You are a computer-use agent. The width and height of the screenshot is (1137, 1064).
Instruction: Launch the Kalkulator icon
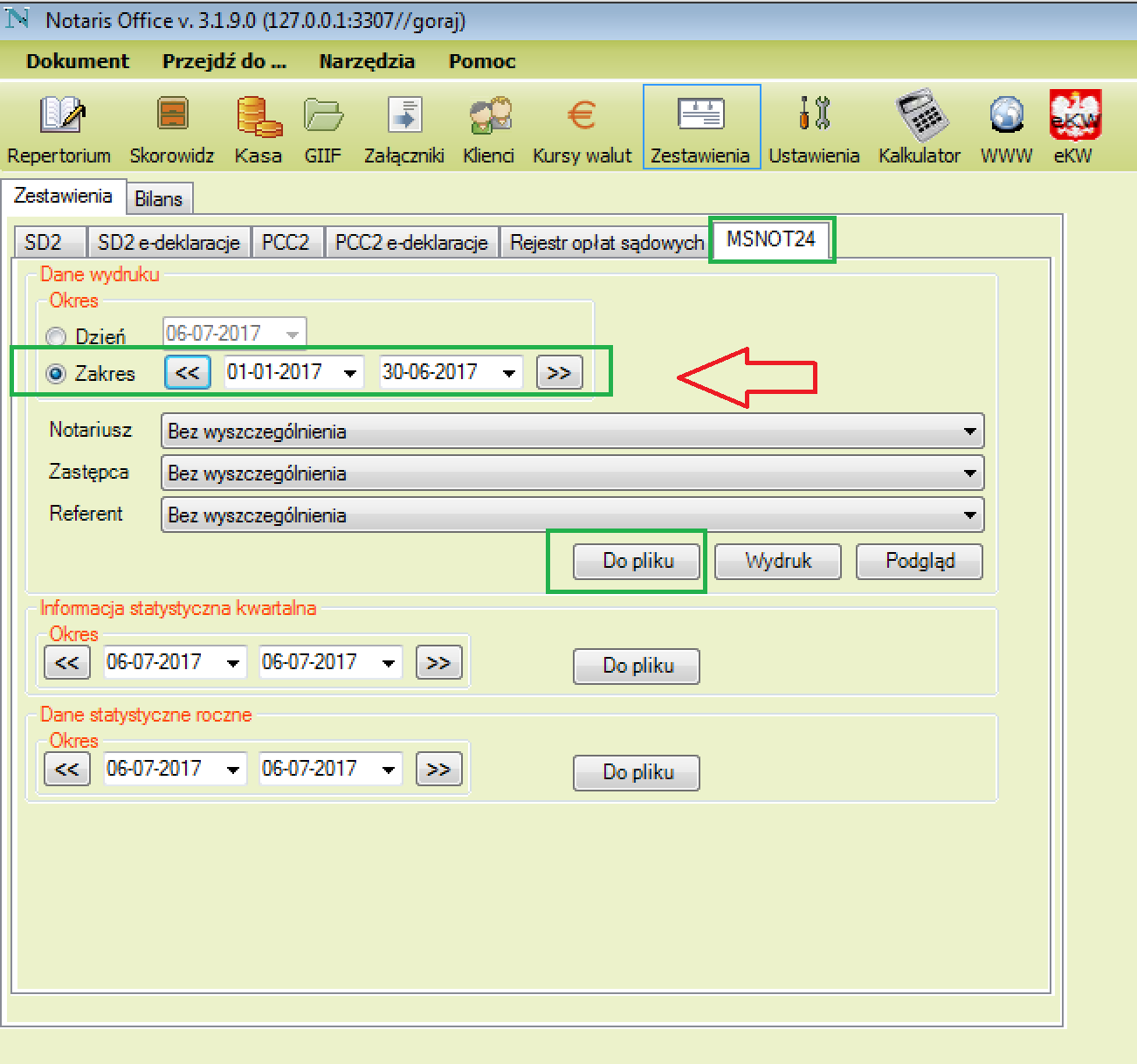click(x=920, y=114)
